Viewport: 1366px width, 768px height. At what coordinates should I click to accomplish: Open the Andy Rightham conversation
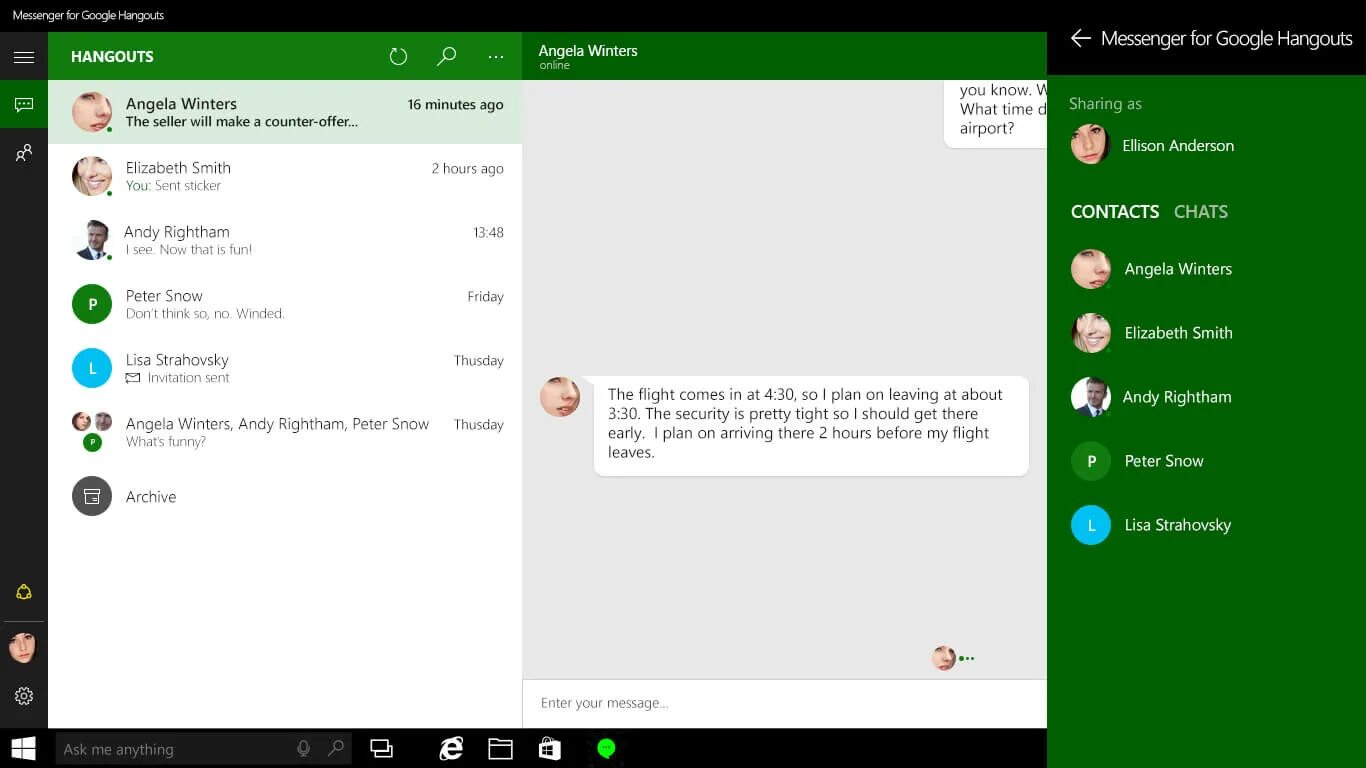pyautogui.click(x=285, y=240)
